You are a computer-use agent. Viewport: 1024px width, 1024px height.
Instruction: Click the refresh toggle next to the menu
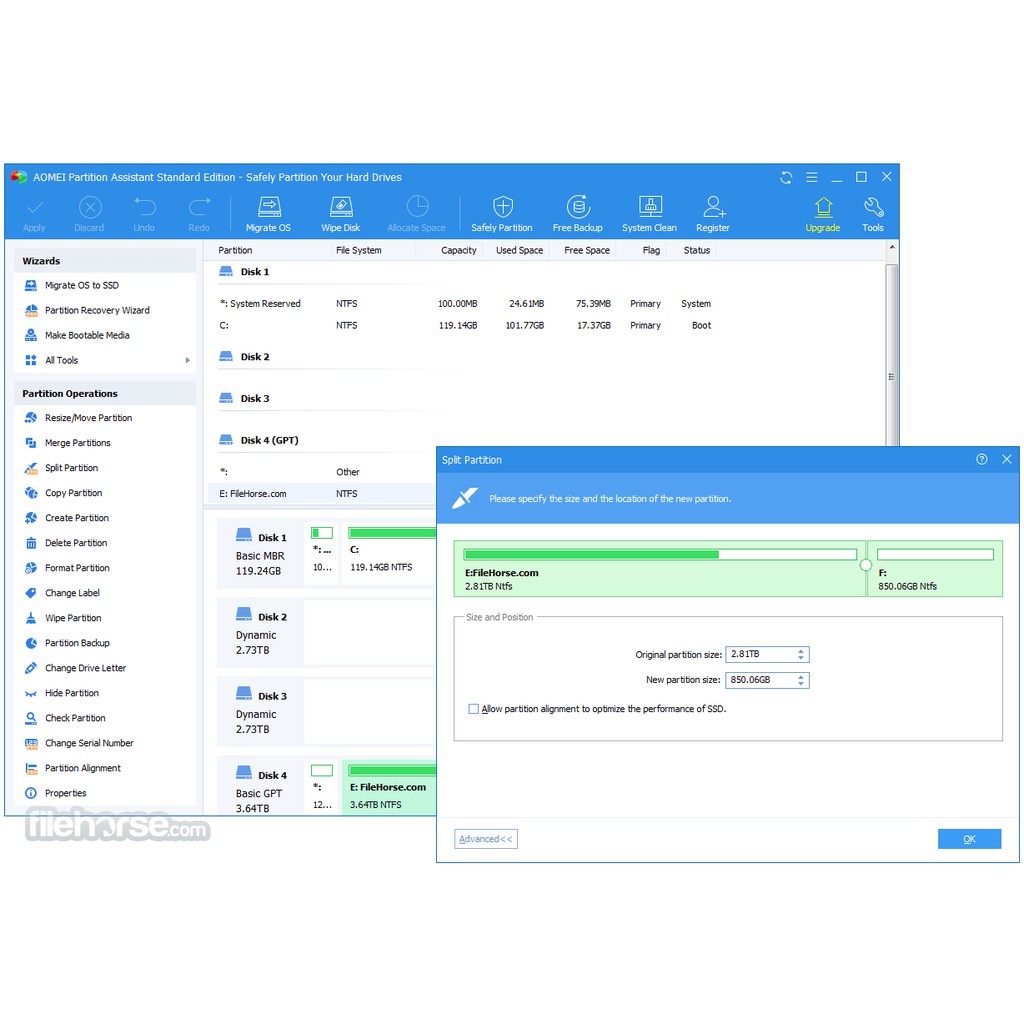[786, 177]
